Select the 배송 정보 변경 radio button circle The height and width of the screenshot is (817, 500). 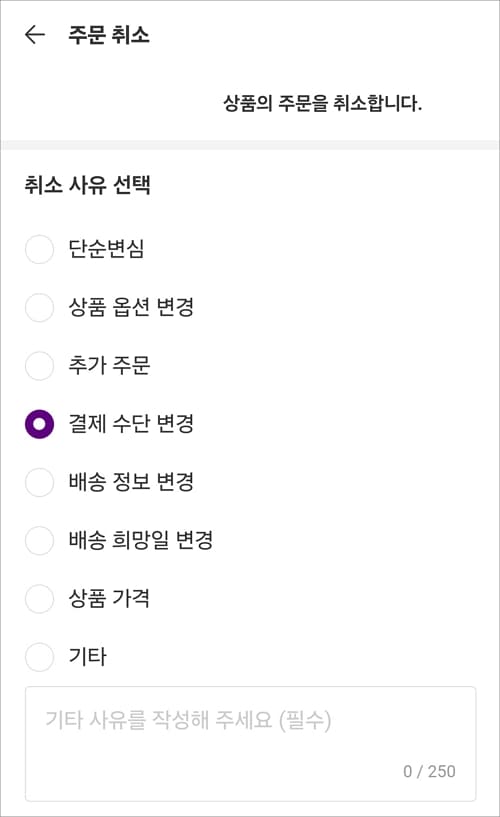[40, 482]
